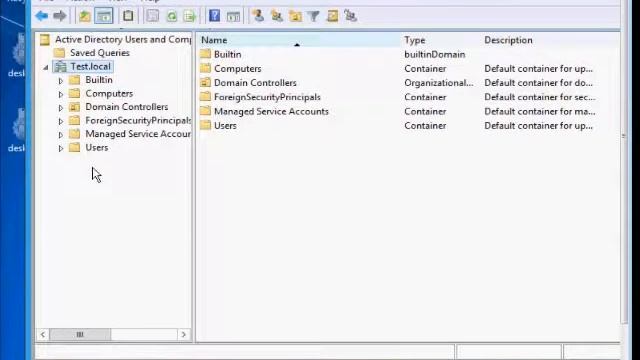
Task: Click the 'Default container for ma...' description
Action: [540, 111]
